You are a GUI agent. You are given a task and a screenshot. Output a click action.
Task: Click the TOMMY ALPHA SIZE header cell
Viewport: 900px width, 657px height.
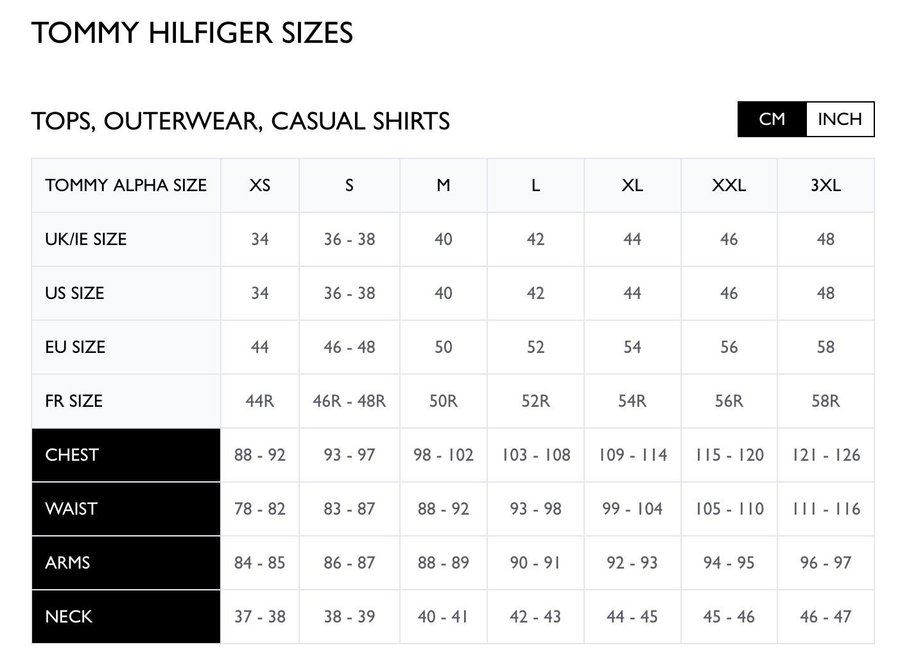click(x=126, y=185)
